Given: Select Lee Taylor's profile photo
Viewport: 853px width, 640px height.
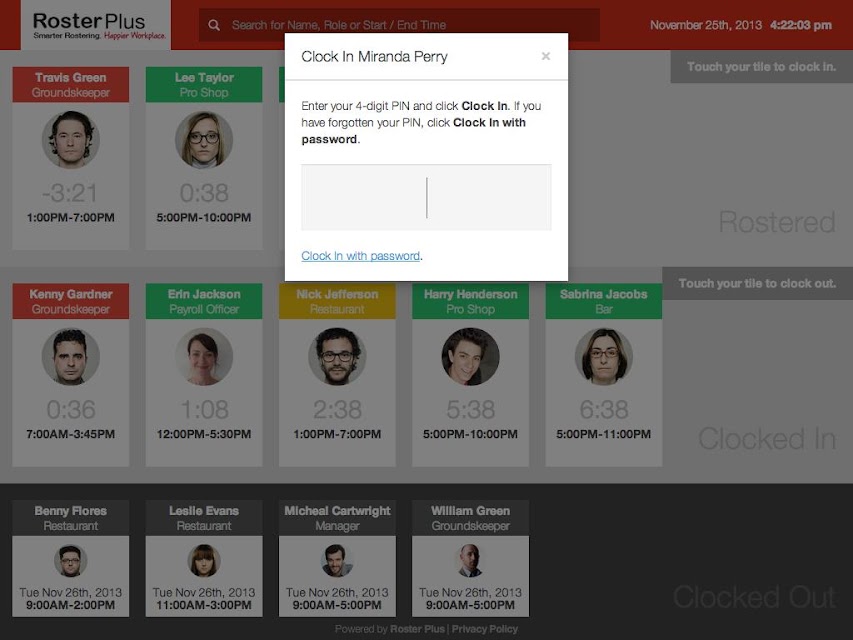Looking at the screenshot, I should point(204,140).
